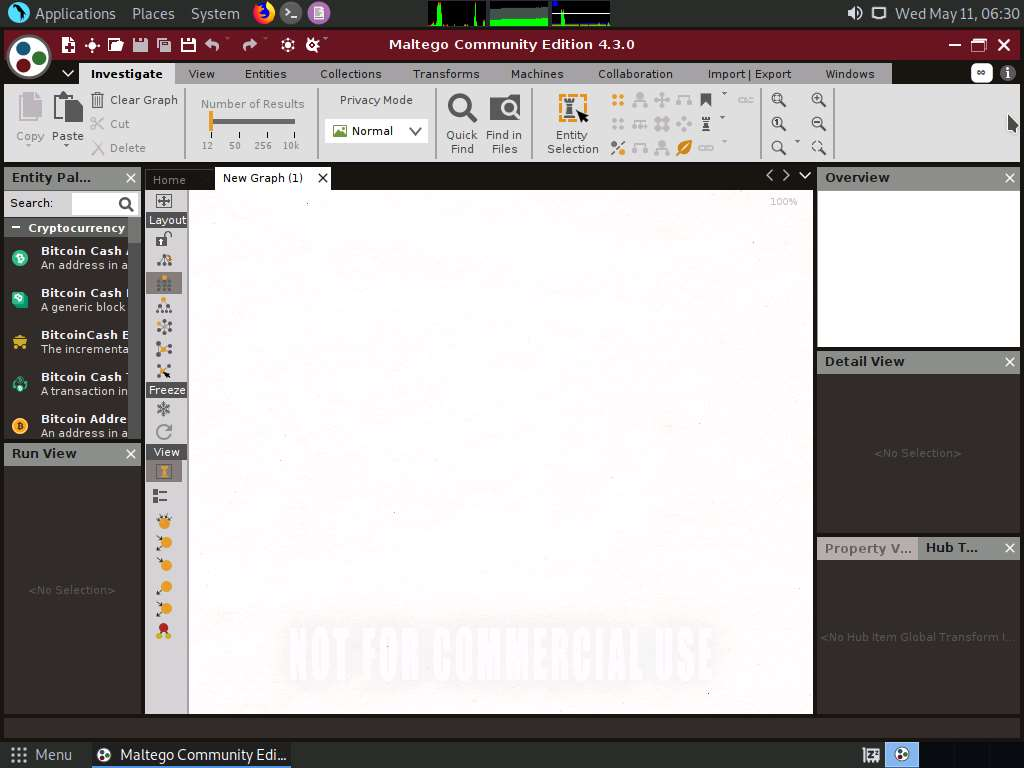This screenshot has width=1024, height=768.
Task: Switch to the Home graph tab
Action: (169, 180)
